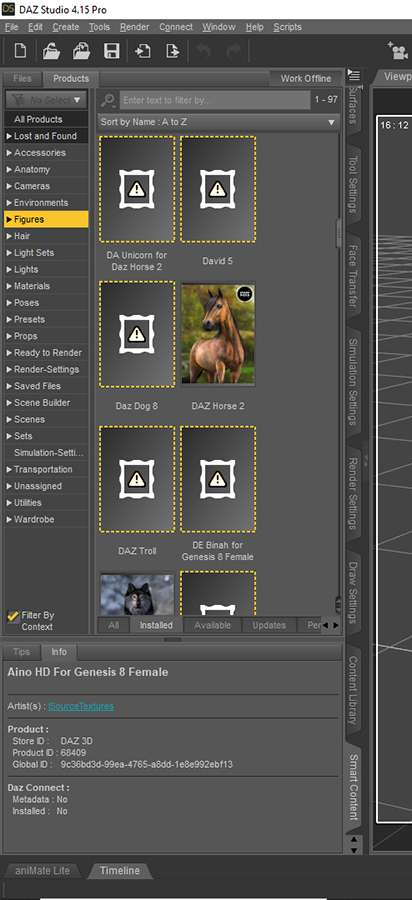Image resolution: width=412 pixels, height=900 pixels.
Task: Switch to the Files tab
Action: point(22,78)
